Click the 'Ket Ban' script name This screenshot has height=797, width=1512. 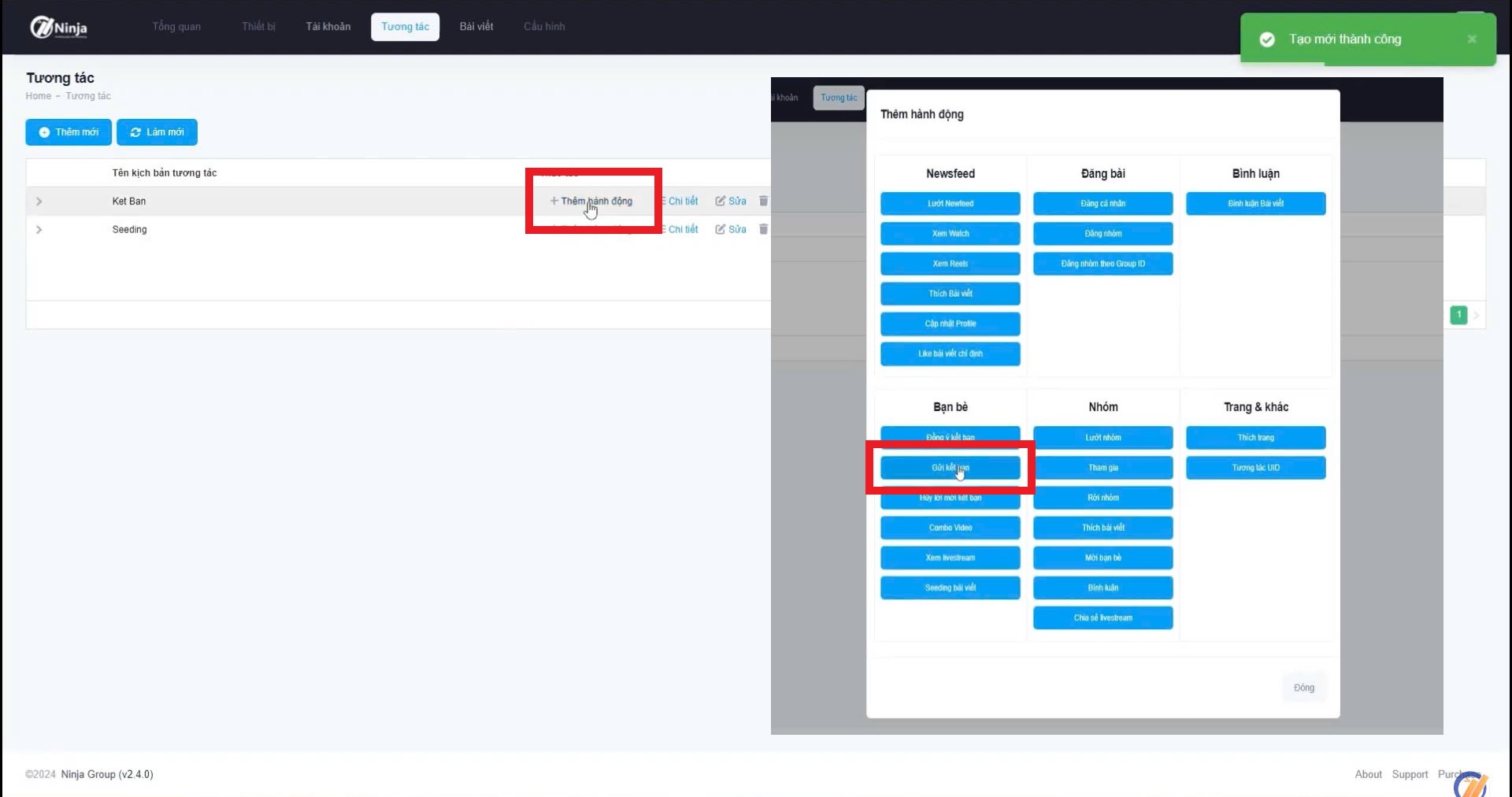[129, 202]
